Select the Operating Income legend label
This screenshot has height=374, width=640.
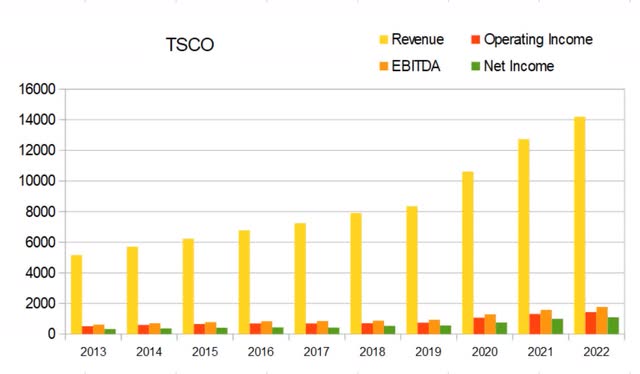[538, 40]
